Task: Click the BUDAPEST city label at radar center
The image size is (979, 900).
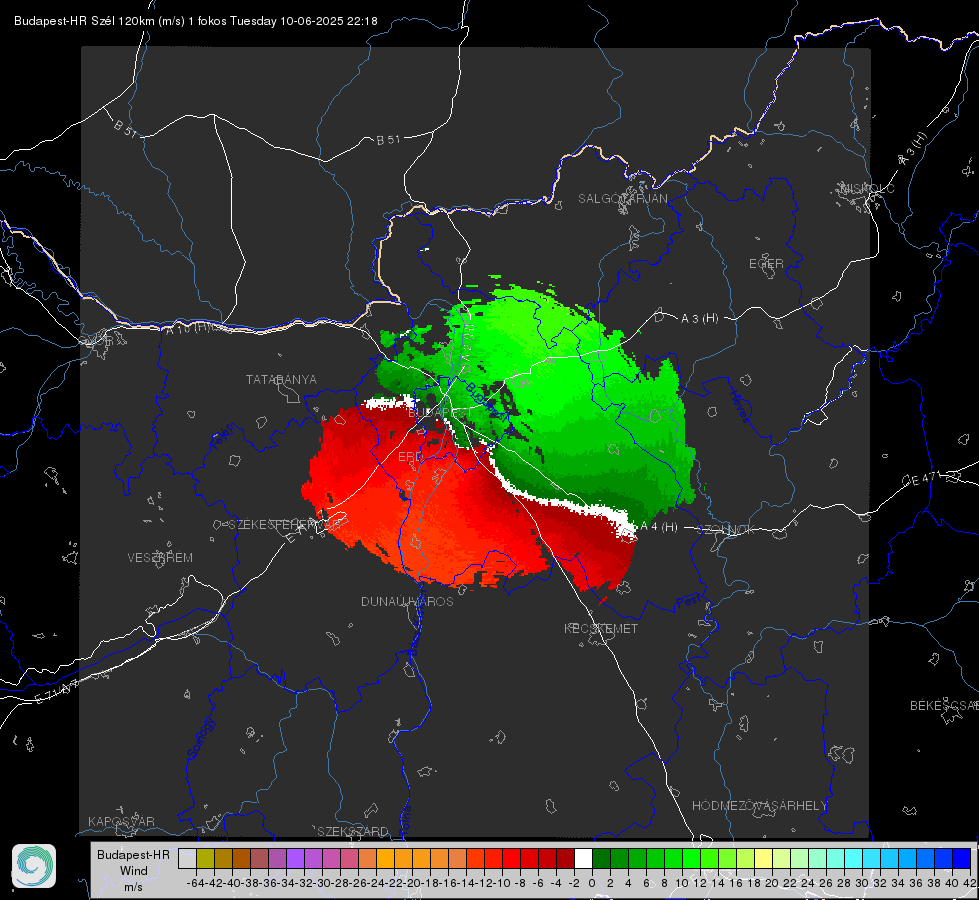Action: click(x=440, y=413)
